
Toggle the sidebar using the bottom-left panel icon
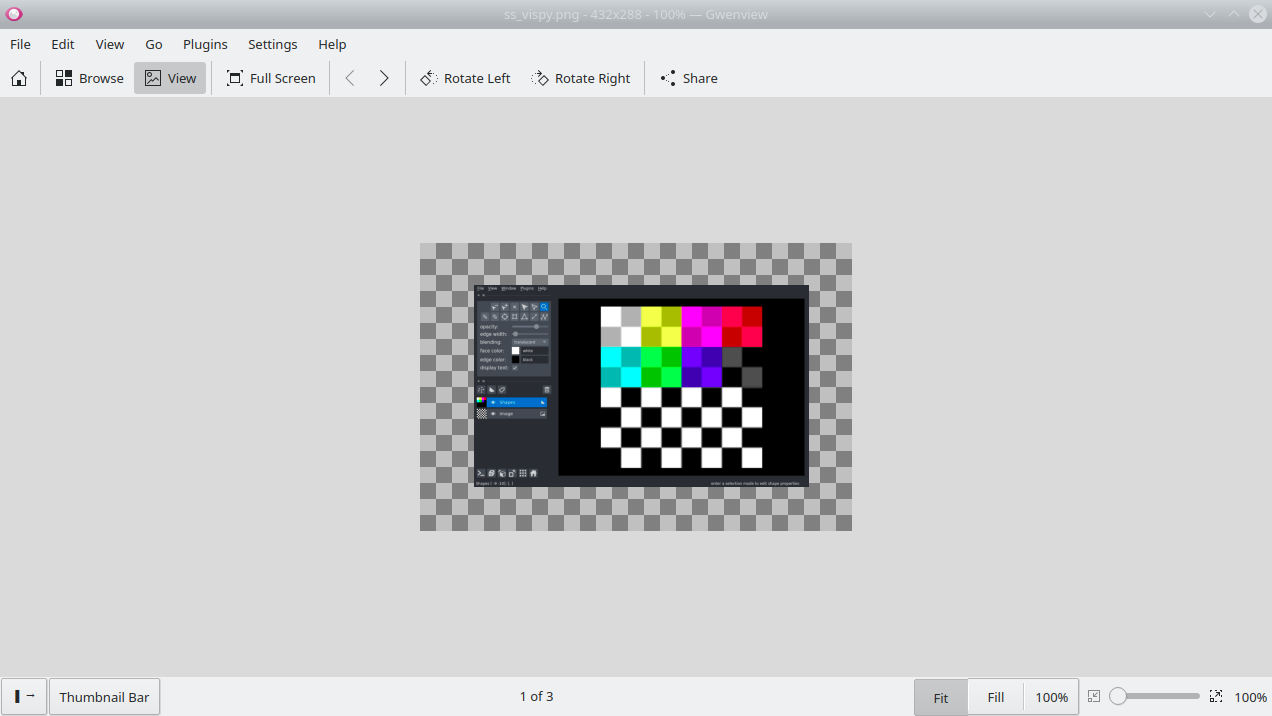click(17, 696)
